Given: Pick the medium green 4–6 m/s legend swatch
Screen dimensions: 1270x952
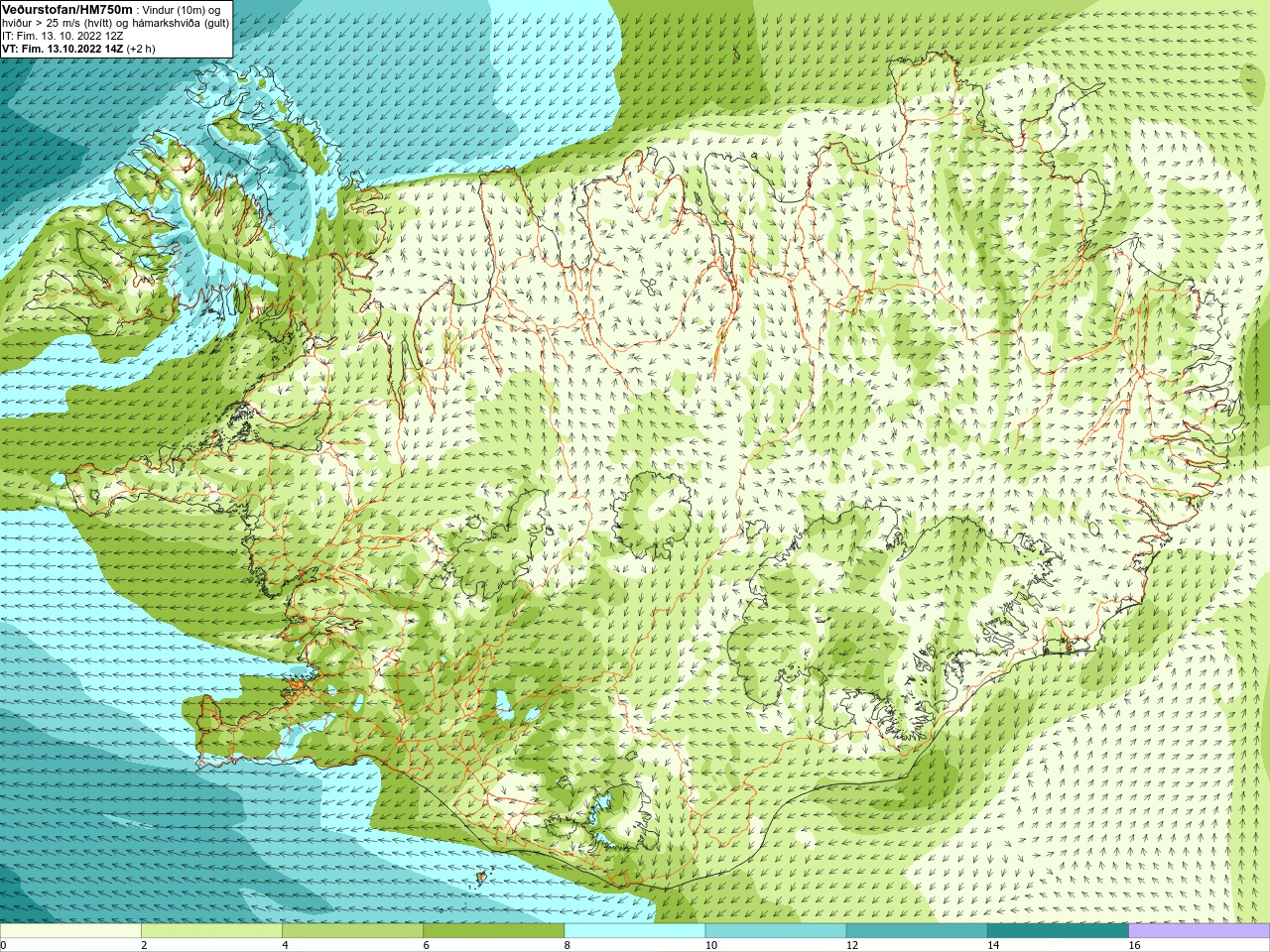Looking at the screenshot, I should coord(352,931).
